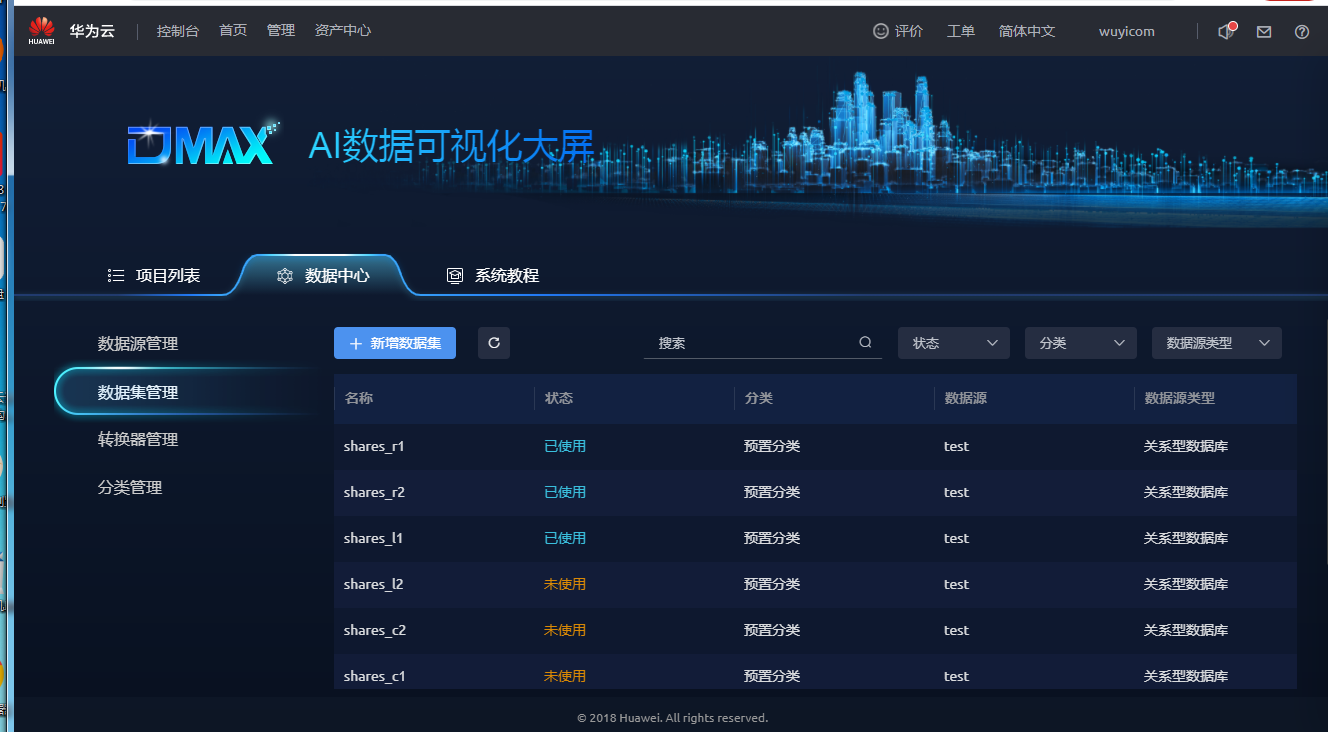This screenshot has width=1328, height=732.
Task: Open 转换器管理 in the sidebar
Action: click(138, 440)
